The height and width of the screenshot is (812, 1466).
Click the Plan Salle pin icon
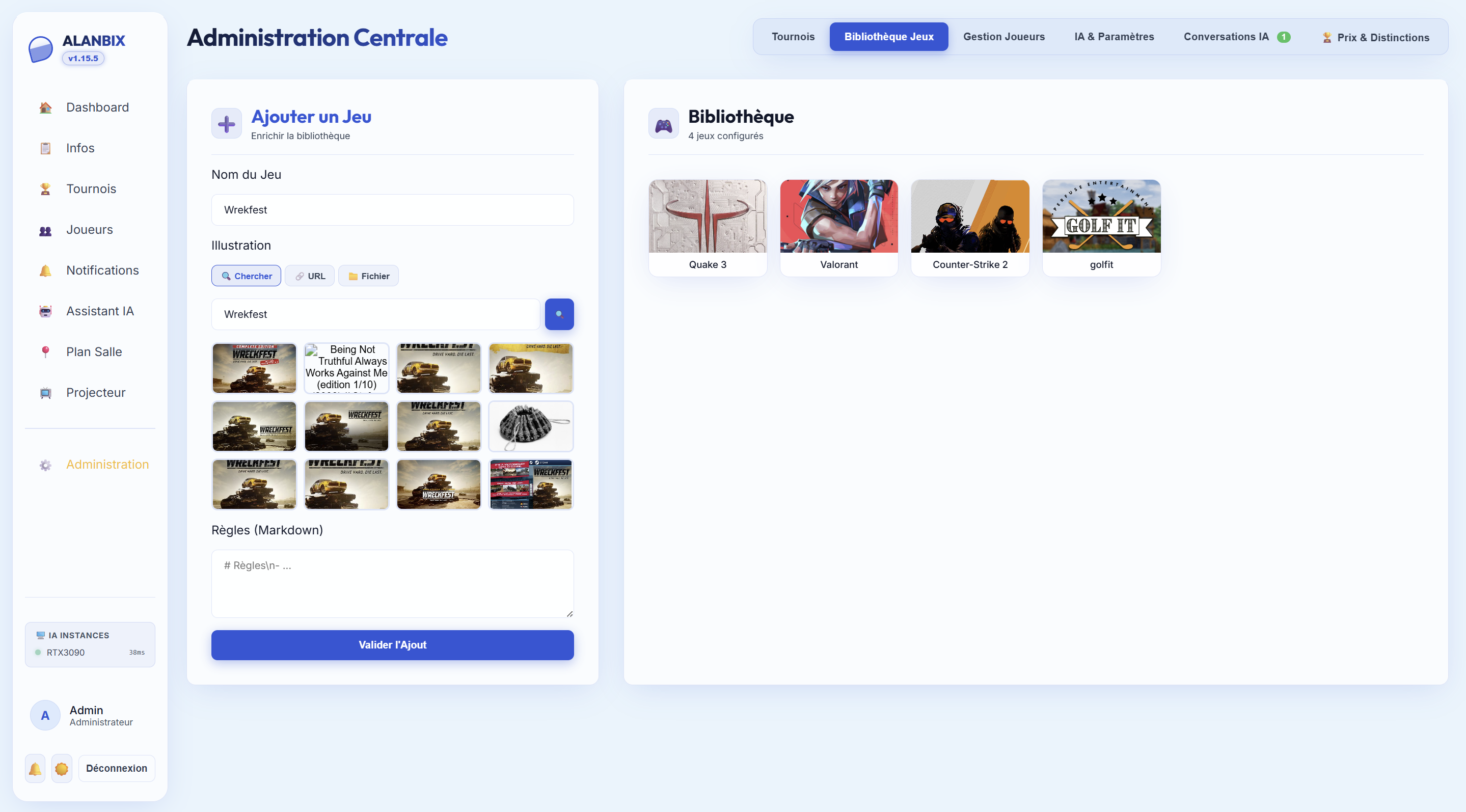coord(45,352)
